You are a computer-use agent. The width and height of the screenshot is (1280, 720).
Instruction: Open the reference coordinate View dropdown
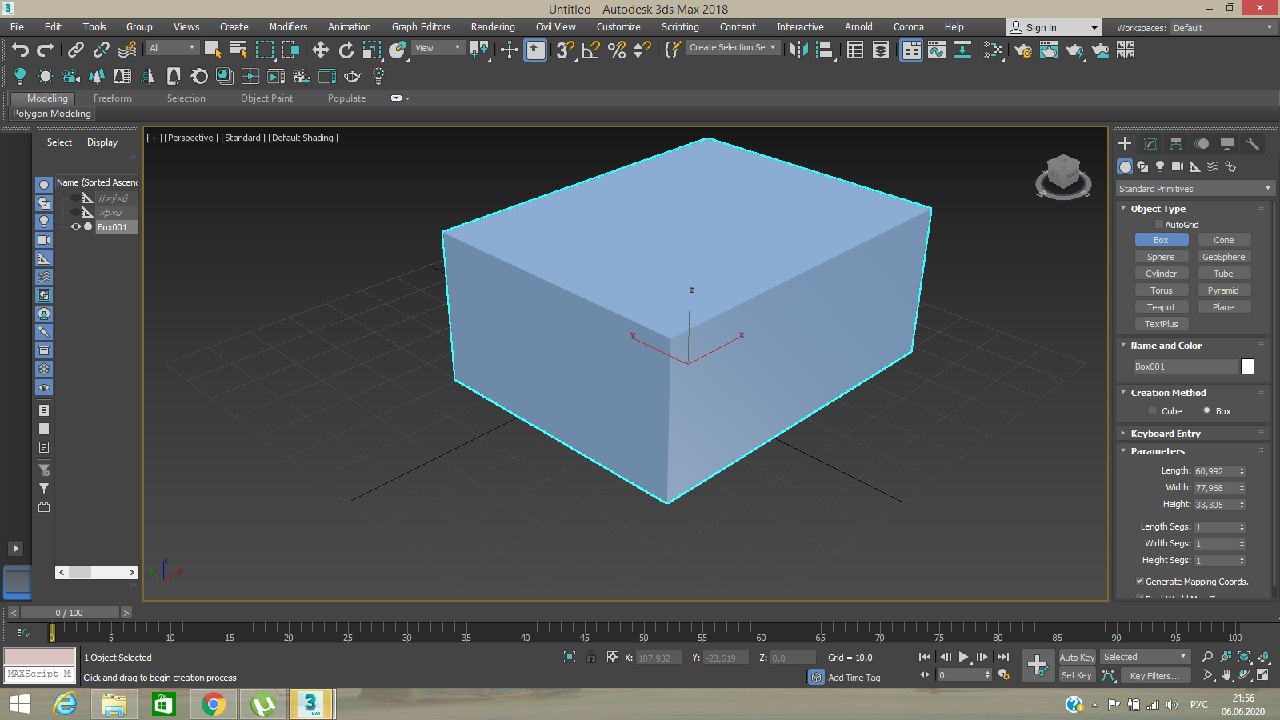point(438,48)
